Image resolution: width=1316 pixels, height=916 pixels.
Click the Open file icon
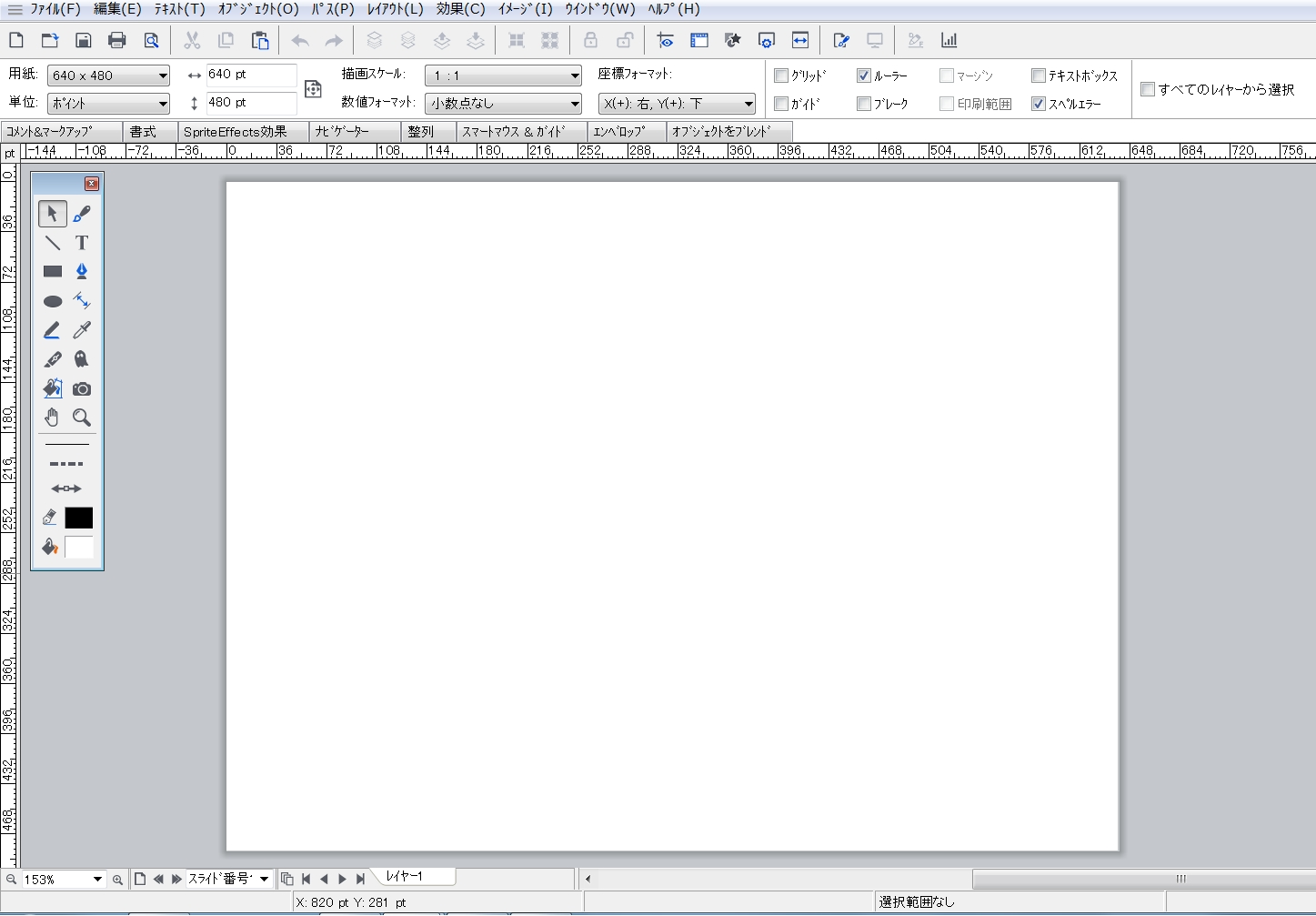[x=50, y=40]
